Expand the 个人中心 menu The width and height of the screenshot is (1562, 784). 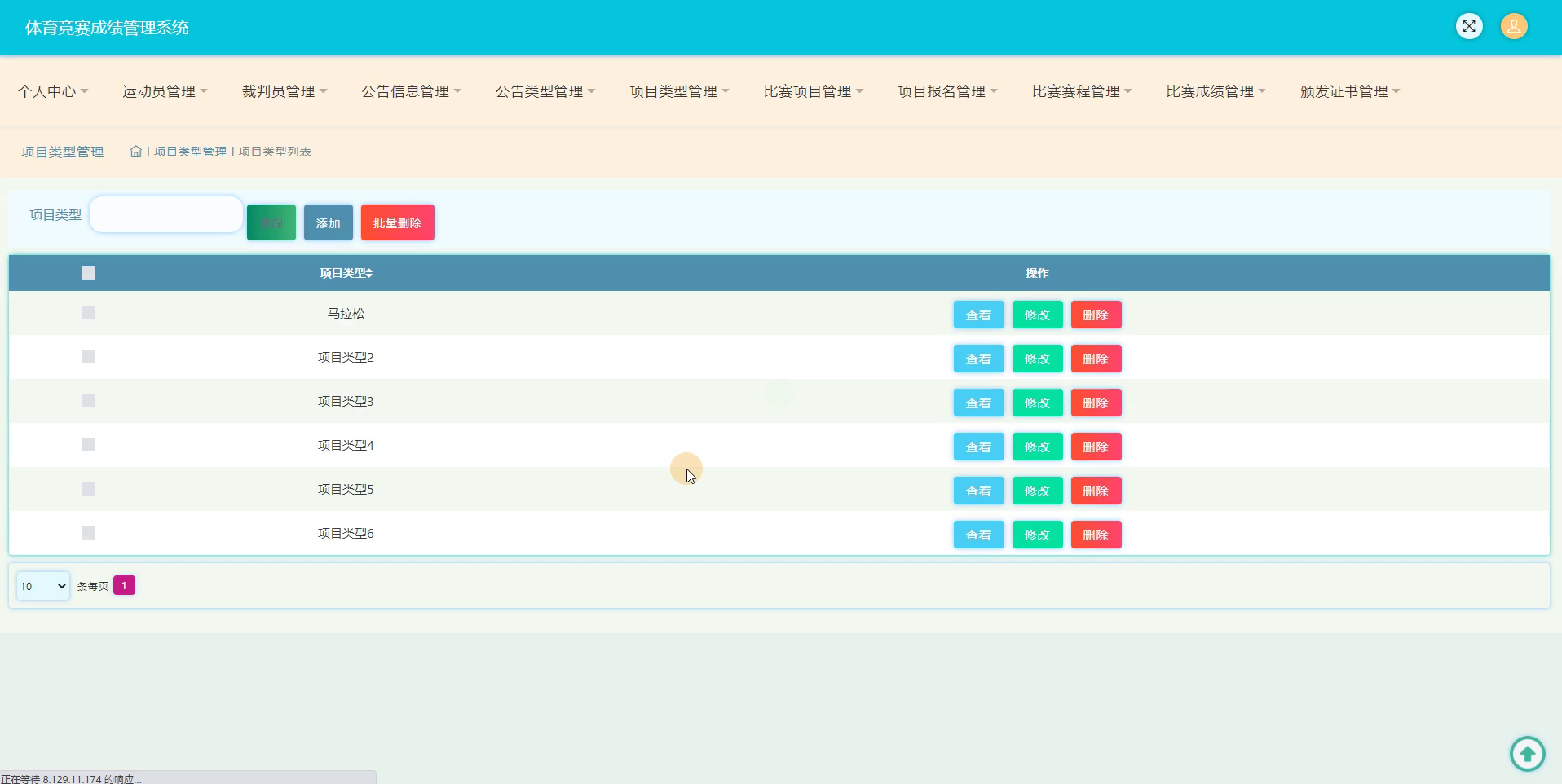point(53,91)
